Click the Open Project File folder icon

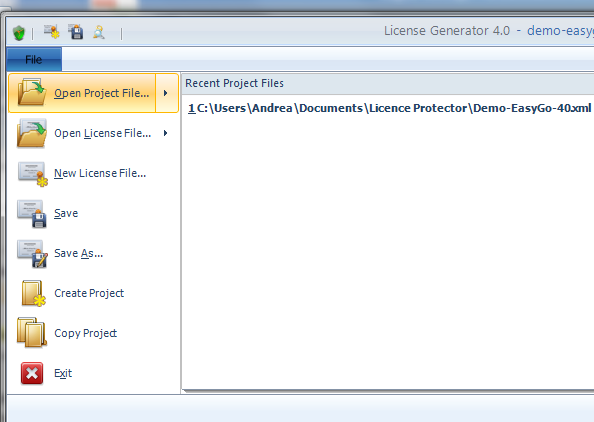pos(32,91)
